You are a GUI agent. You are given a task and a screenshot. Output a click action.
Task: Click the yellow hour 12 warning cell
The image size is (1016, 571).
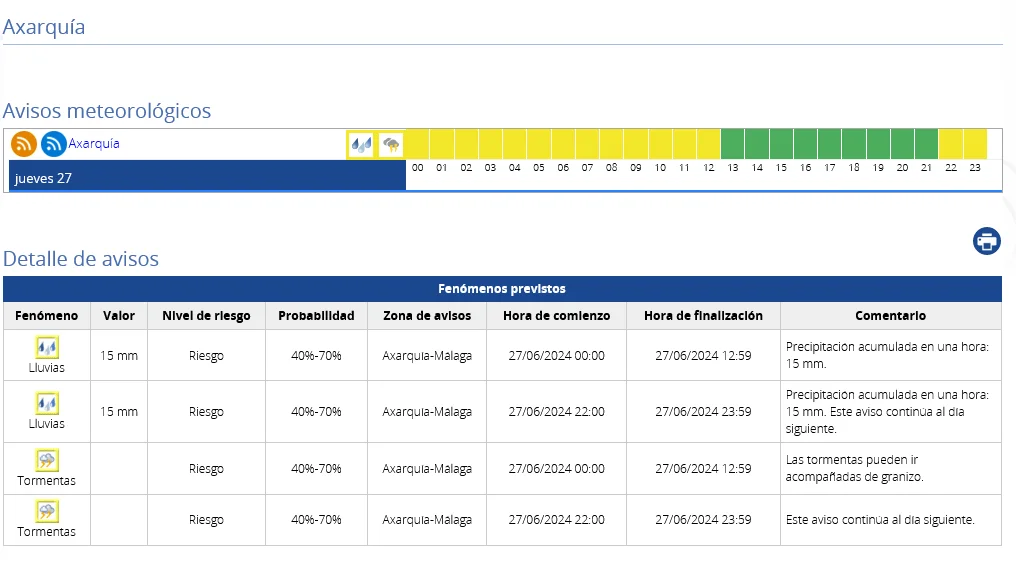click(709, 144)
